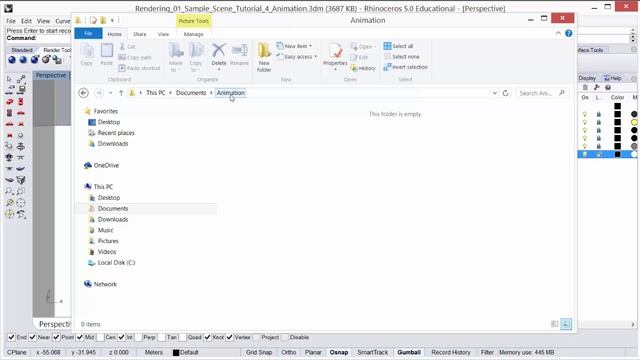Viewport: 640px width, 360px height.
Task: Click the OneDrive cloud icon in navigation pane
Action: click(x=88, y=165)
